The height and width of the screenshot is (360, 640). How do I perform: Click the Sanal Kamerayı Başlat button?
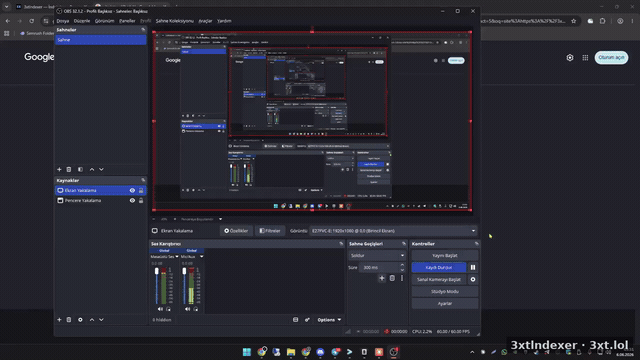point(439,280)
